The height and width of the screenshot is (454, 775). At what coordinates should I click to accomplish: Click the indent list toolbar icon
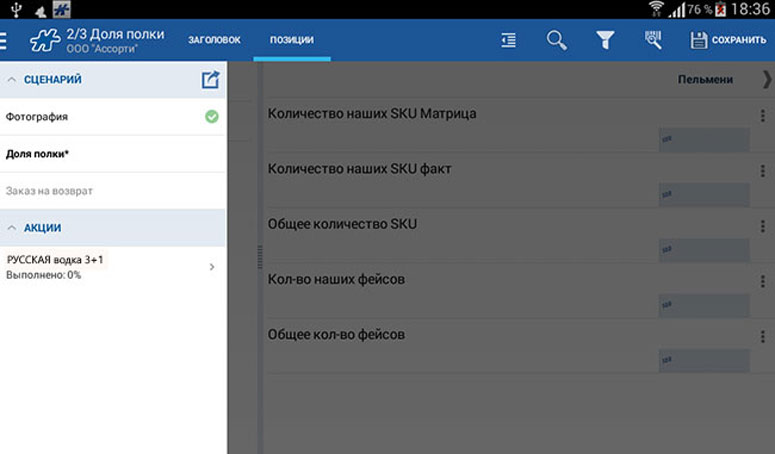[509, 40]
